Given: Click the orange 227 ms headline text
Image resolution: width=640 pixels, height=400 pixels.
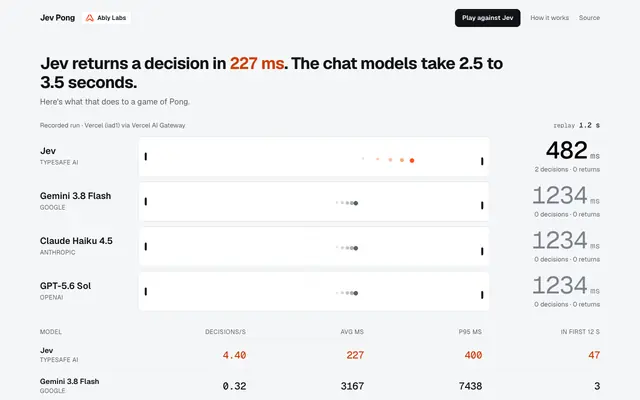Looking at the screenshot, I should point(257,63).
